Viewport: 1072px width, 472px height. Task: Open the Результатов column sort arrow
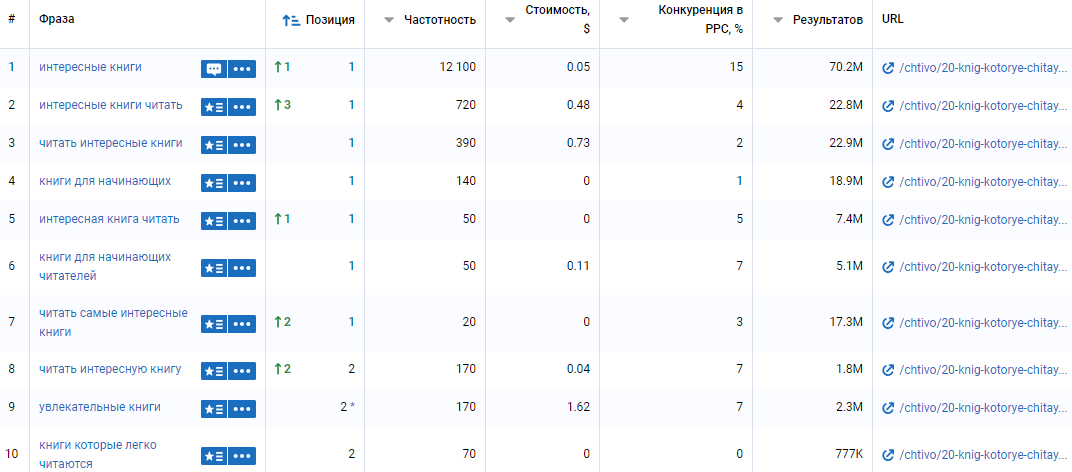tap(778, 21)
